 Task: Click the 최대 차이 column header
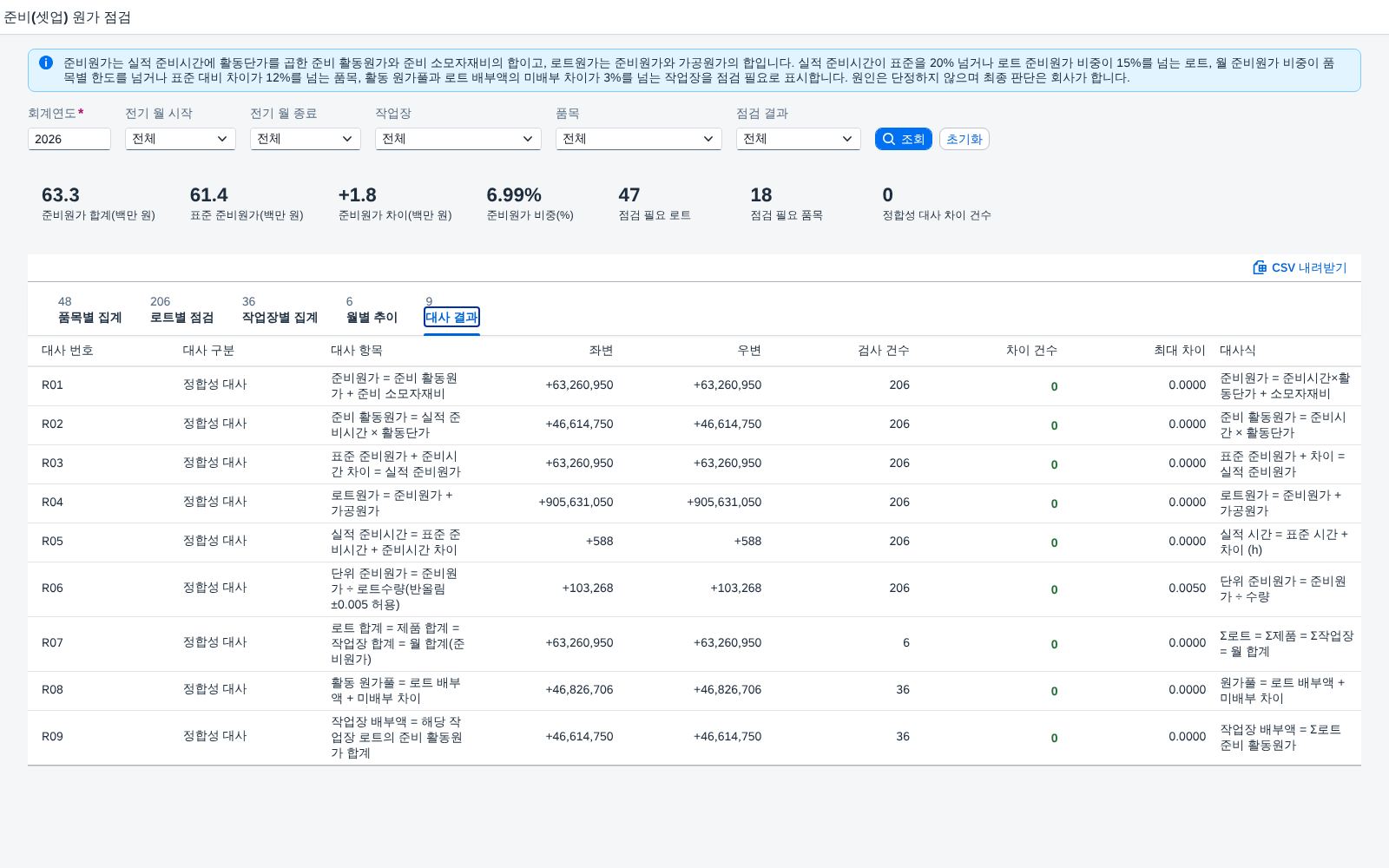(1180, 351)
